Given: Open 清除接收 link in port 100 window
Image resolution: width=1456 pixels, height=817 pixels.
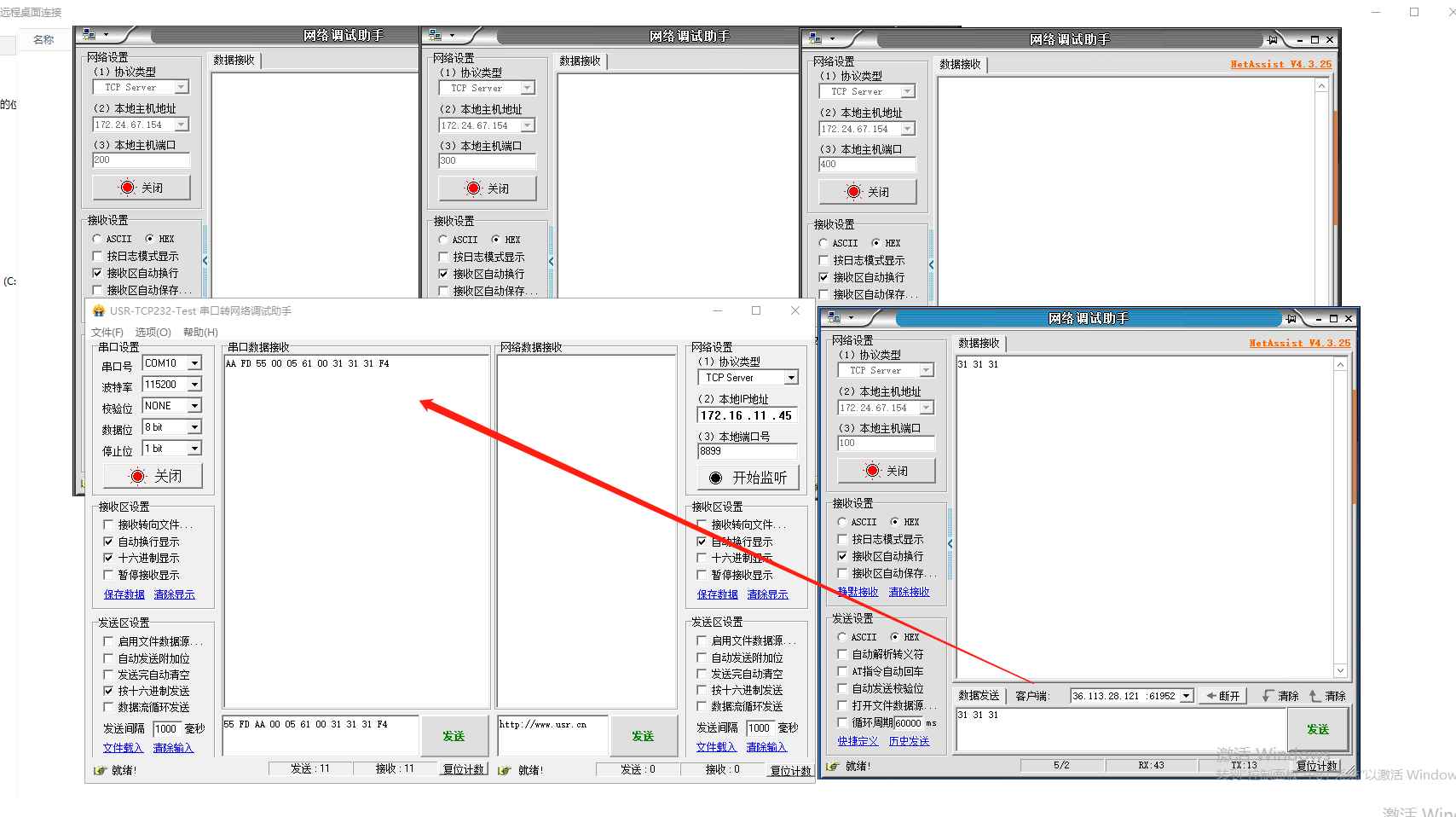Looking at the screenshot, I should click(910, 592).
